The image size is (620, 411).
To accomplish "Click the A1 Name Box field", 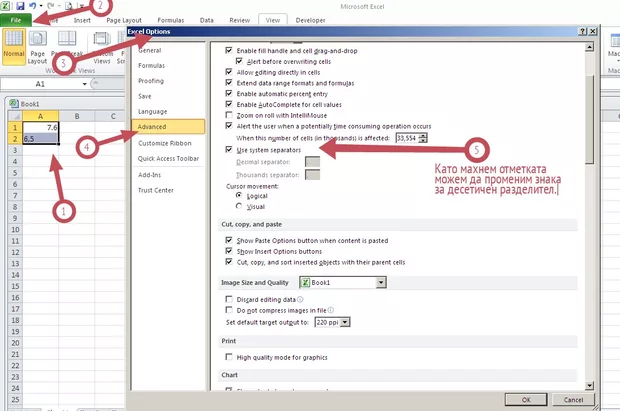I will (40, 84).
